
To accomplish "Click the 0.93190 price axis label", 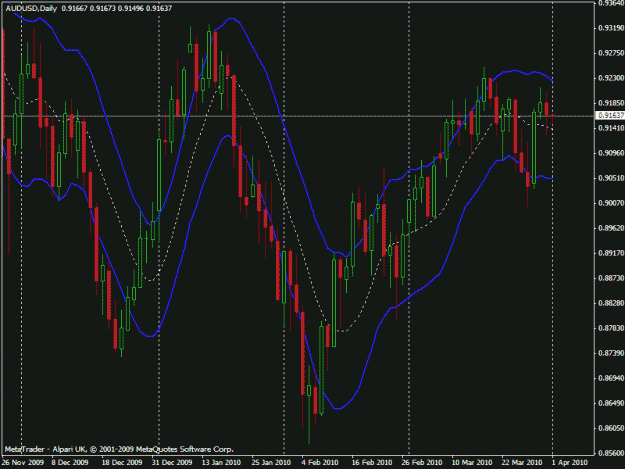I will [611, 28].
